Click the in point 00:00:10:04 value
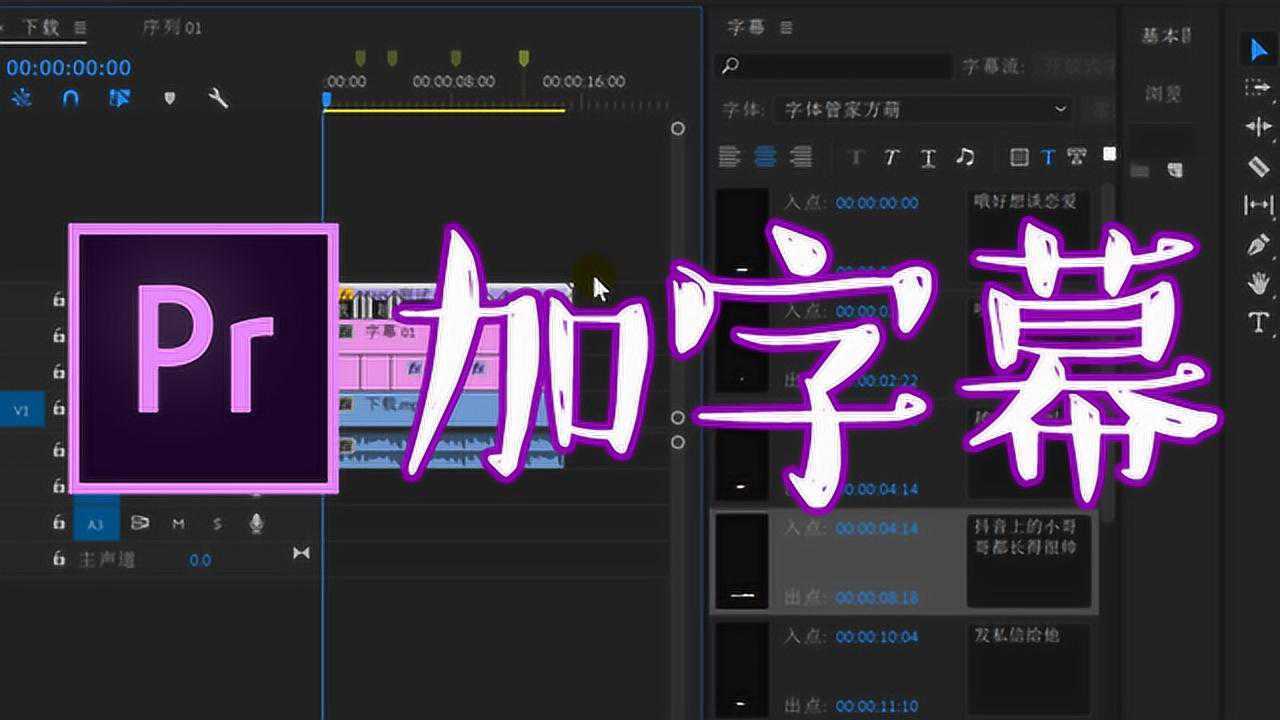This screenshot has width=1280, height=720. click(x=877, y=636)
